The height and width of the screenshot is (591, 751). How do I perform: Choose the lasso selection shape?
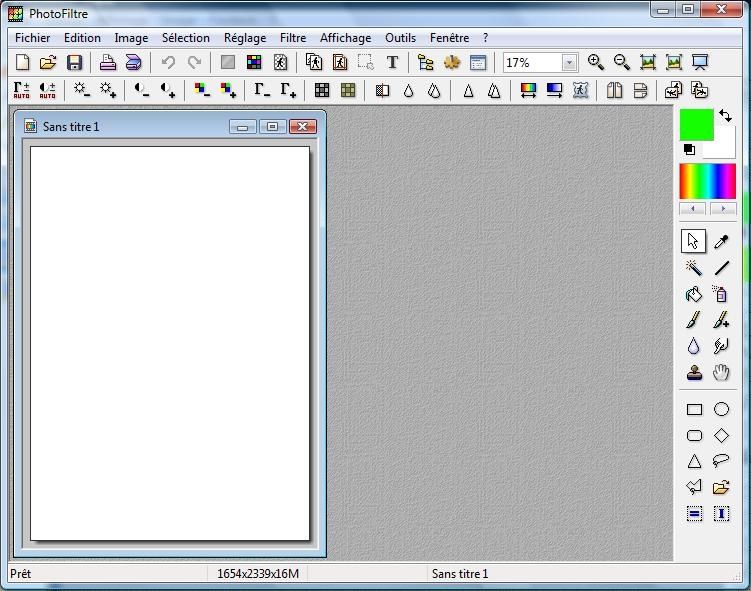pos(721,461)
